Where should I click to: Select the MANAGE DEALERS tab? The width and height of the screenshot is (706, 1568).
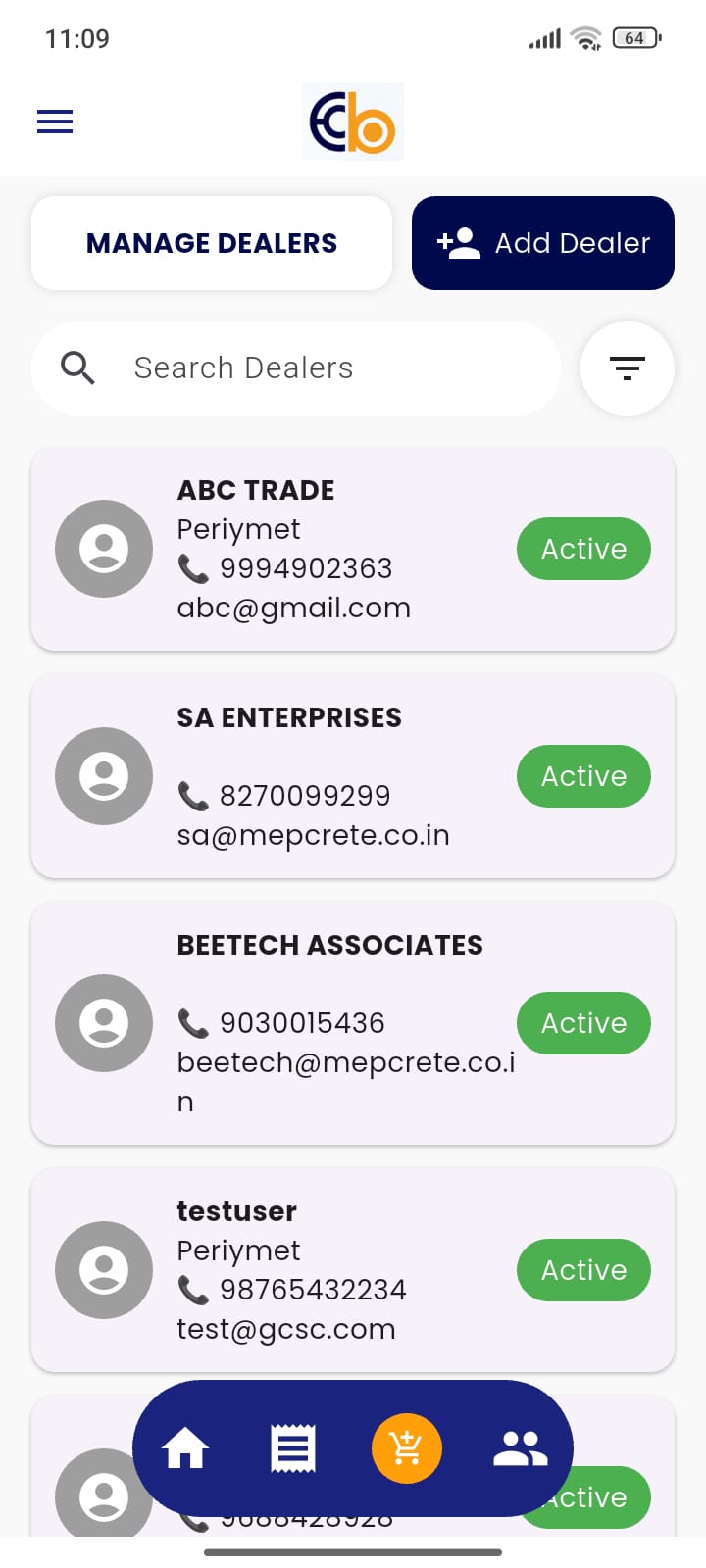[212, 243]
